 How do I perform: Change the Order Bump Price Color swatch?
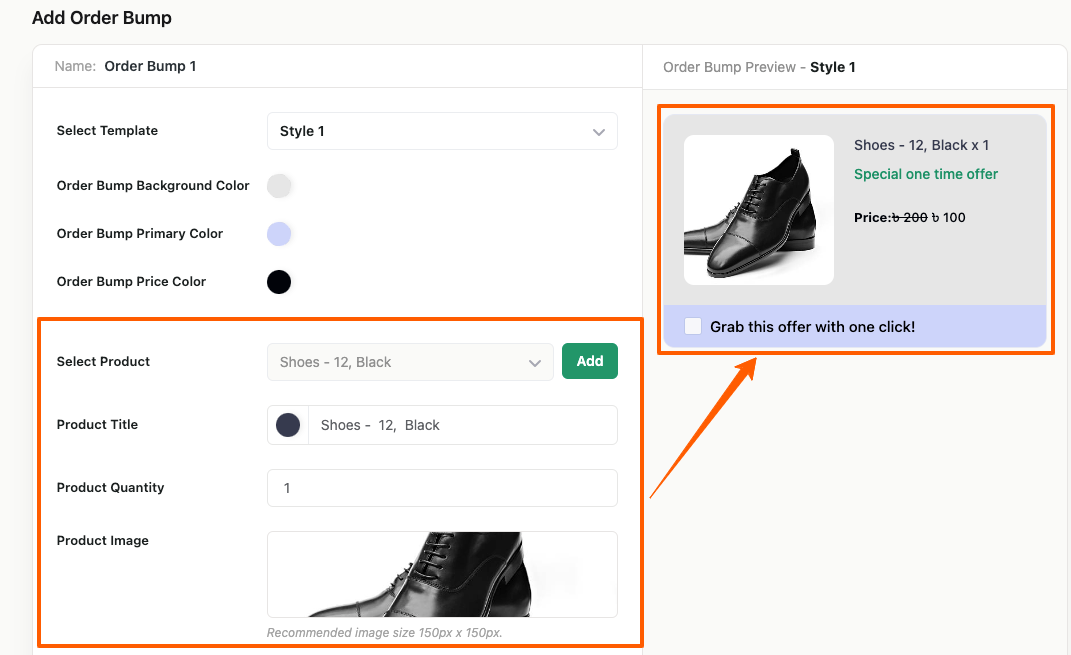coord(279,282)
